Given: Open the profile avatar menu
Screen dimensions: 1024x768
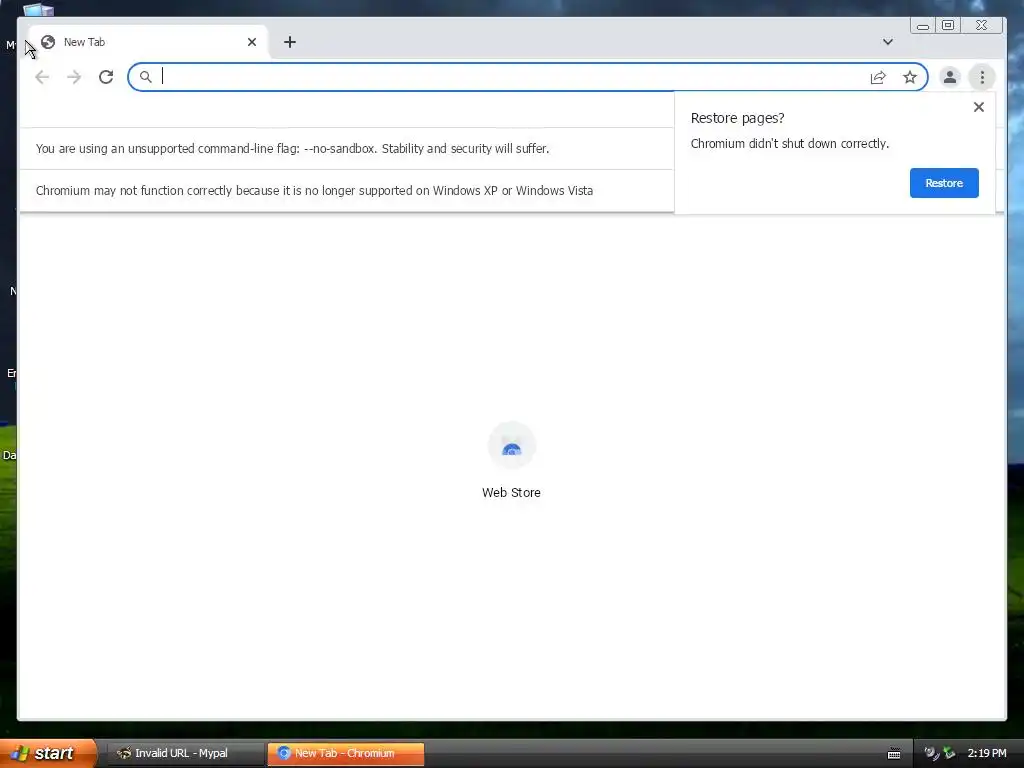Looking at the screenshot, I should point(950,77).
